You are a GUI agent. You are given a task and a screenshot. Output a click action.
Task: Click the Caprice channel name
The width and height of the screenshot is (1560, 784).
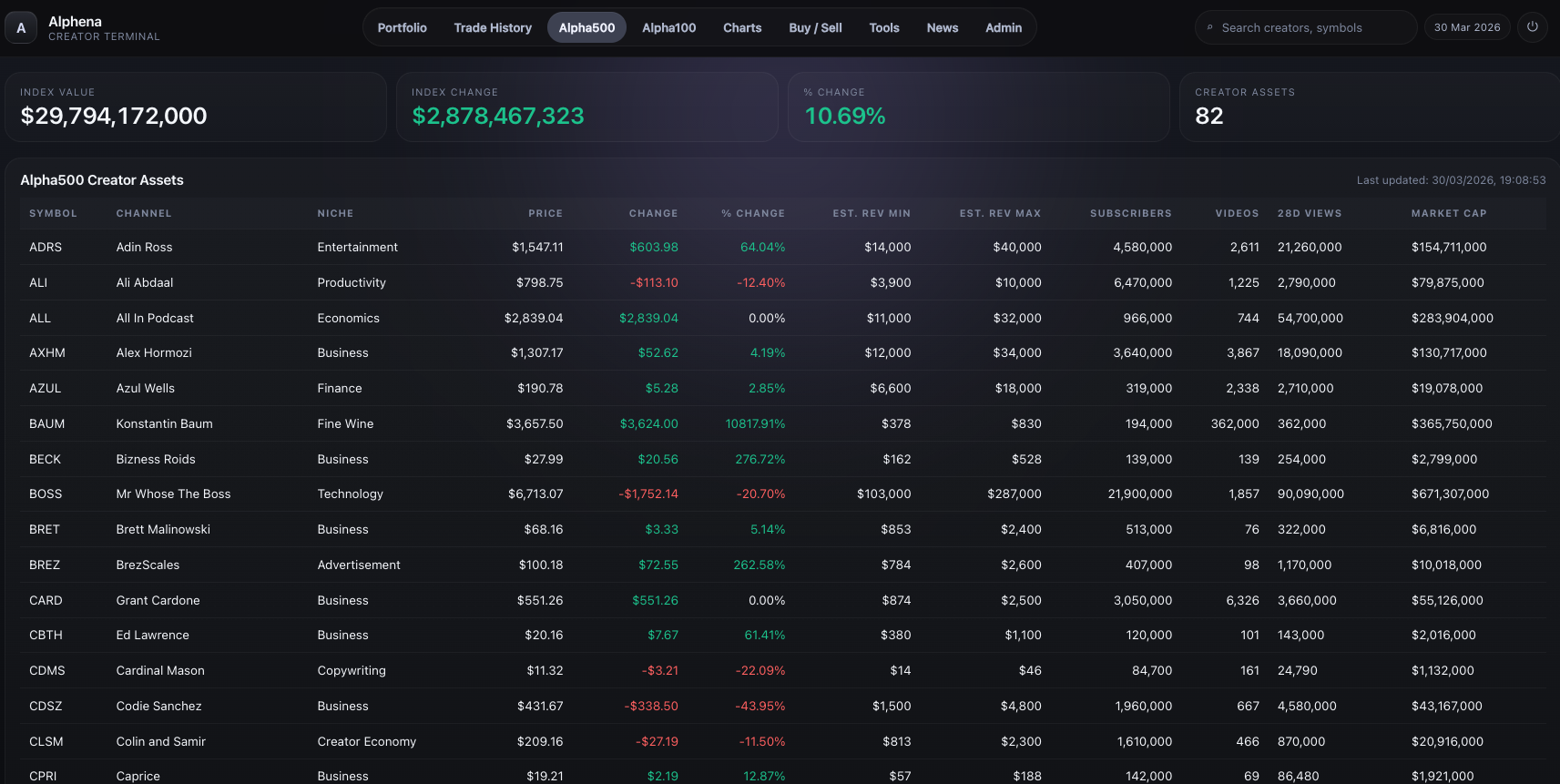138,776
